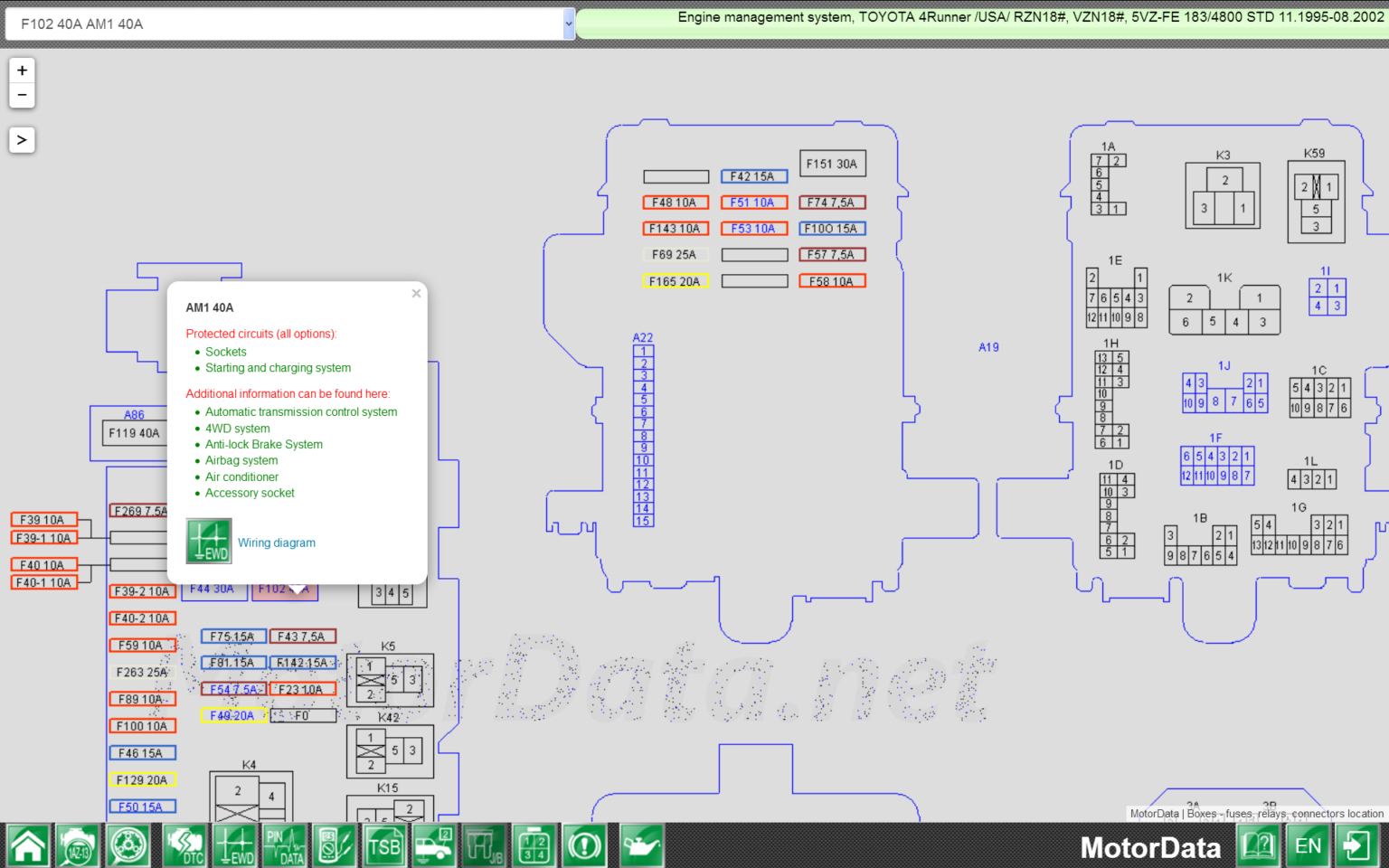This screenshot has width=1389, height=868.
Task: Open the brake warning lamp icon
Action: click(x=584, y=846)
